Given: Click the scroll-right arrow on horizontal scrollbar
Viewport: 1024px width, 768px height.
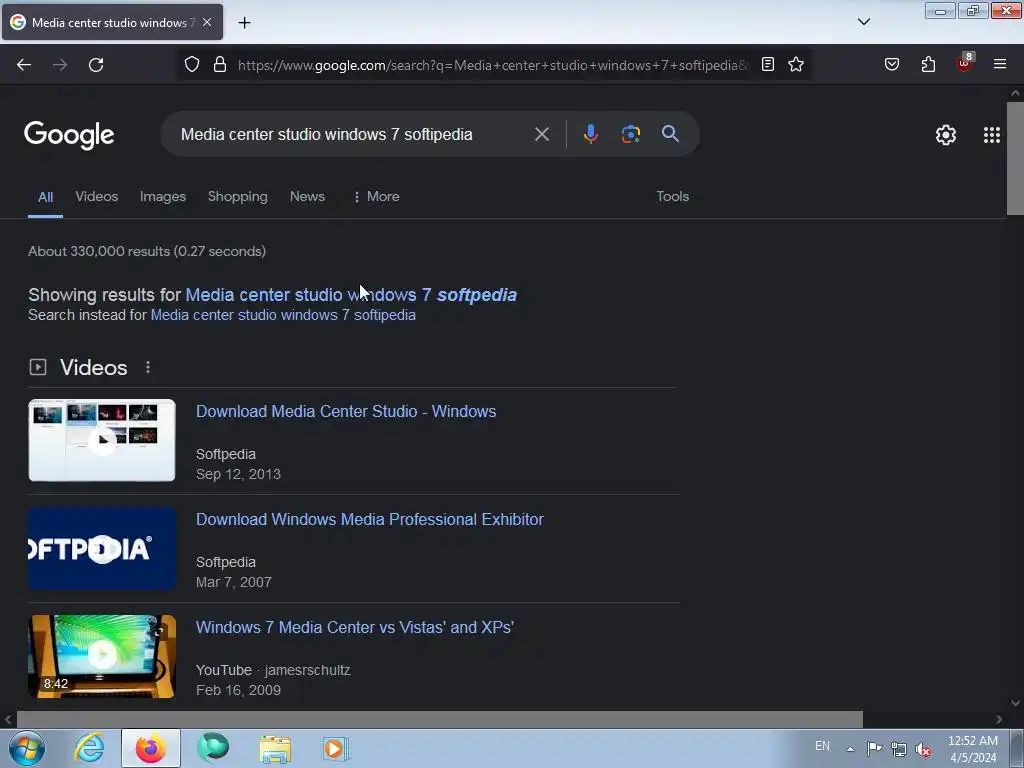Looking at the screenshot, I should coord(999,720).
